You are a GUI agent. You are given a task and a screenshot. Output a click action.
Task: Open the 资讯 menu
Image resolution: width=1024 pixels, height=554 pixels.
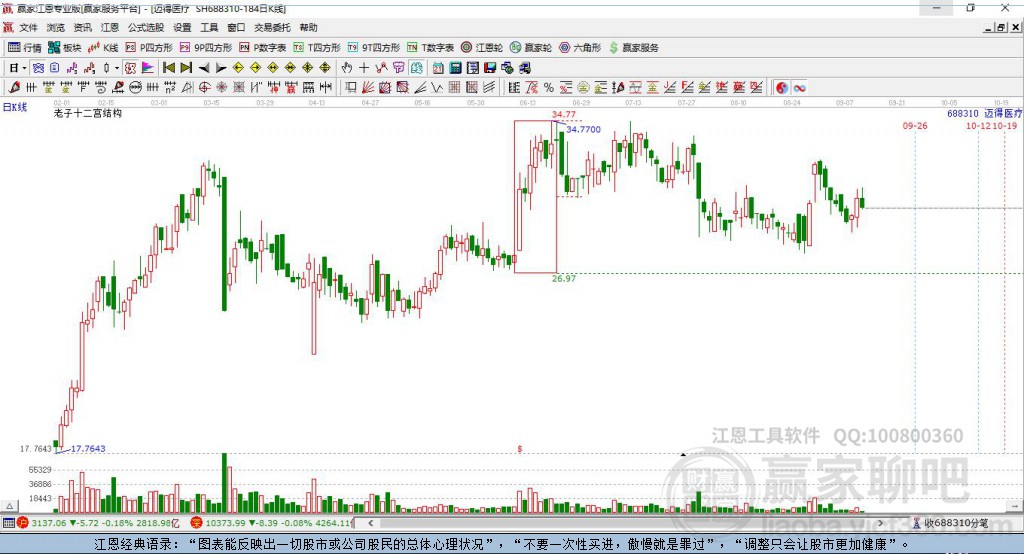click(x=82, y=27)
